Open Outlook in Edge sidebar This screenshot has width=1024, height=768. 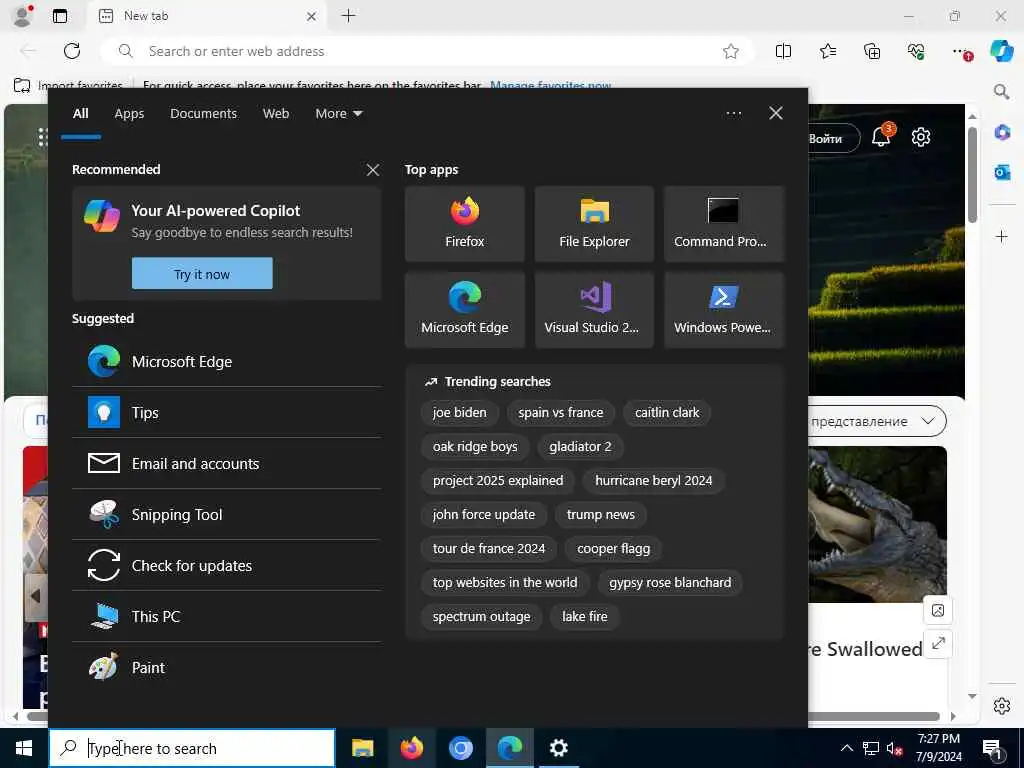1002,172
